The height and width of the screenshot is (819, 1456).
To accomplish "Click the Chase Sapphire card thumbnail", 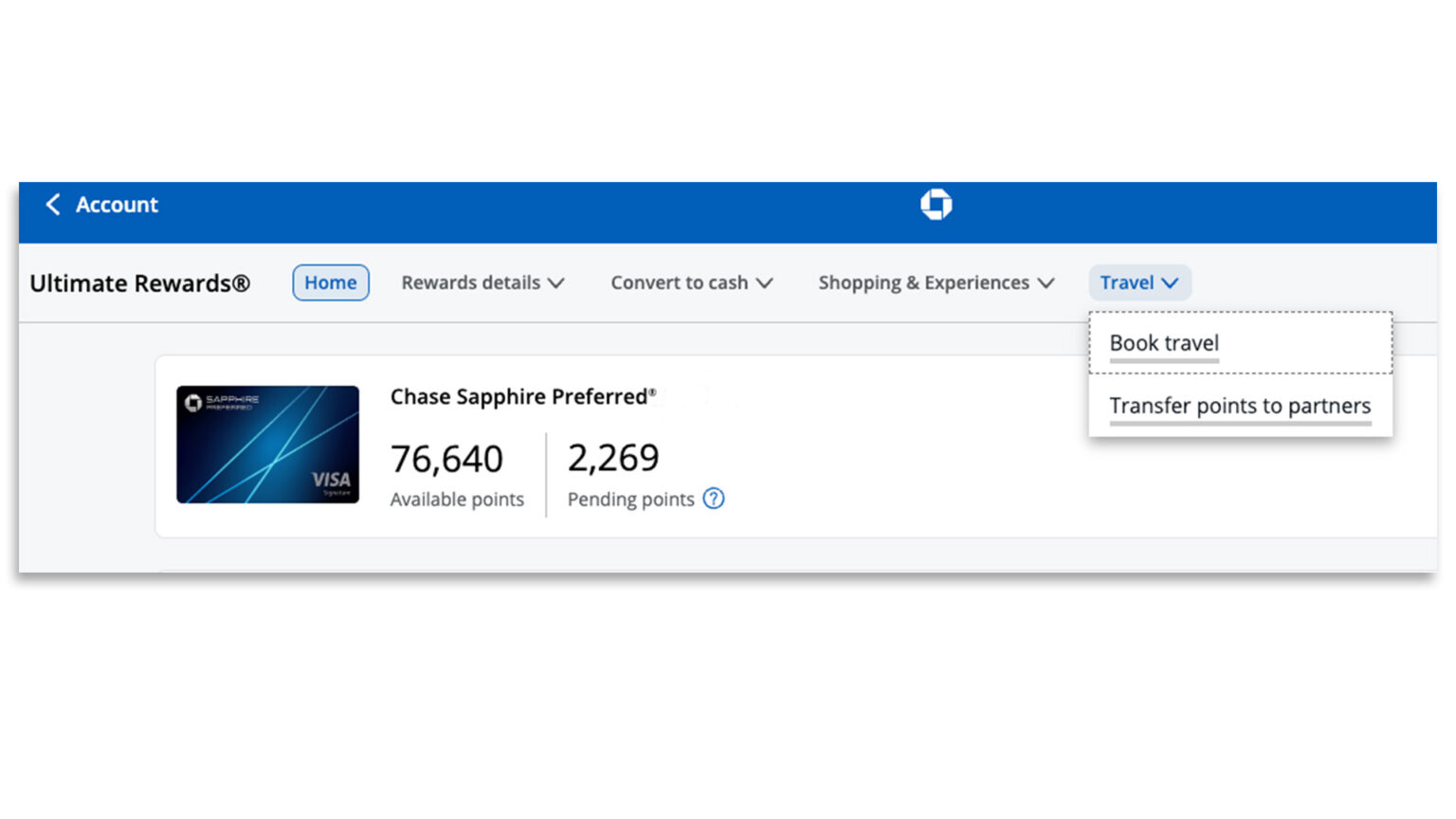I will (268, 445).
